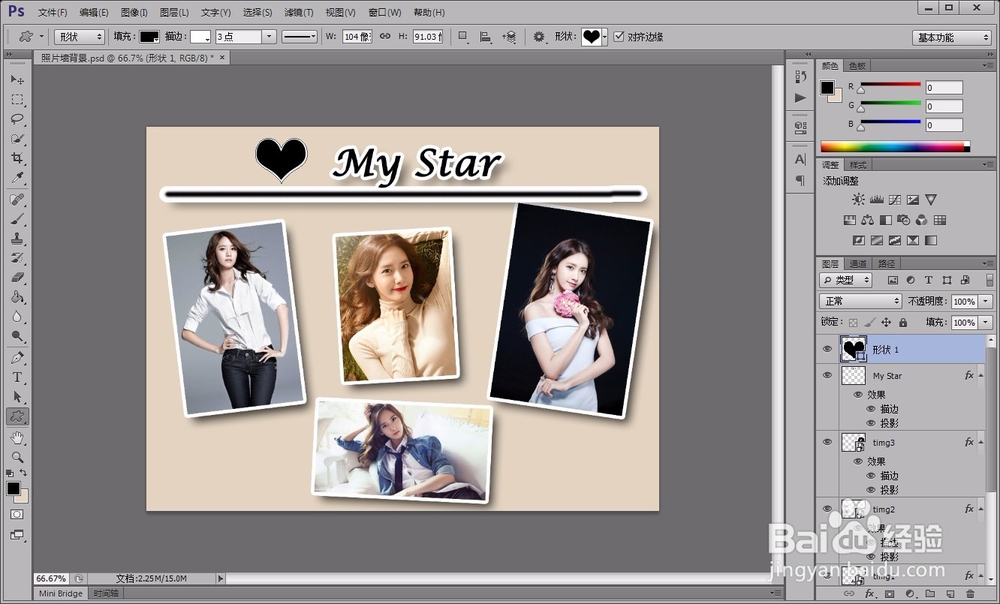
Task: Click the W width input field
Action: [356, 37]
